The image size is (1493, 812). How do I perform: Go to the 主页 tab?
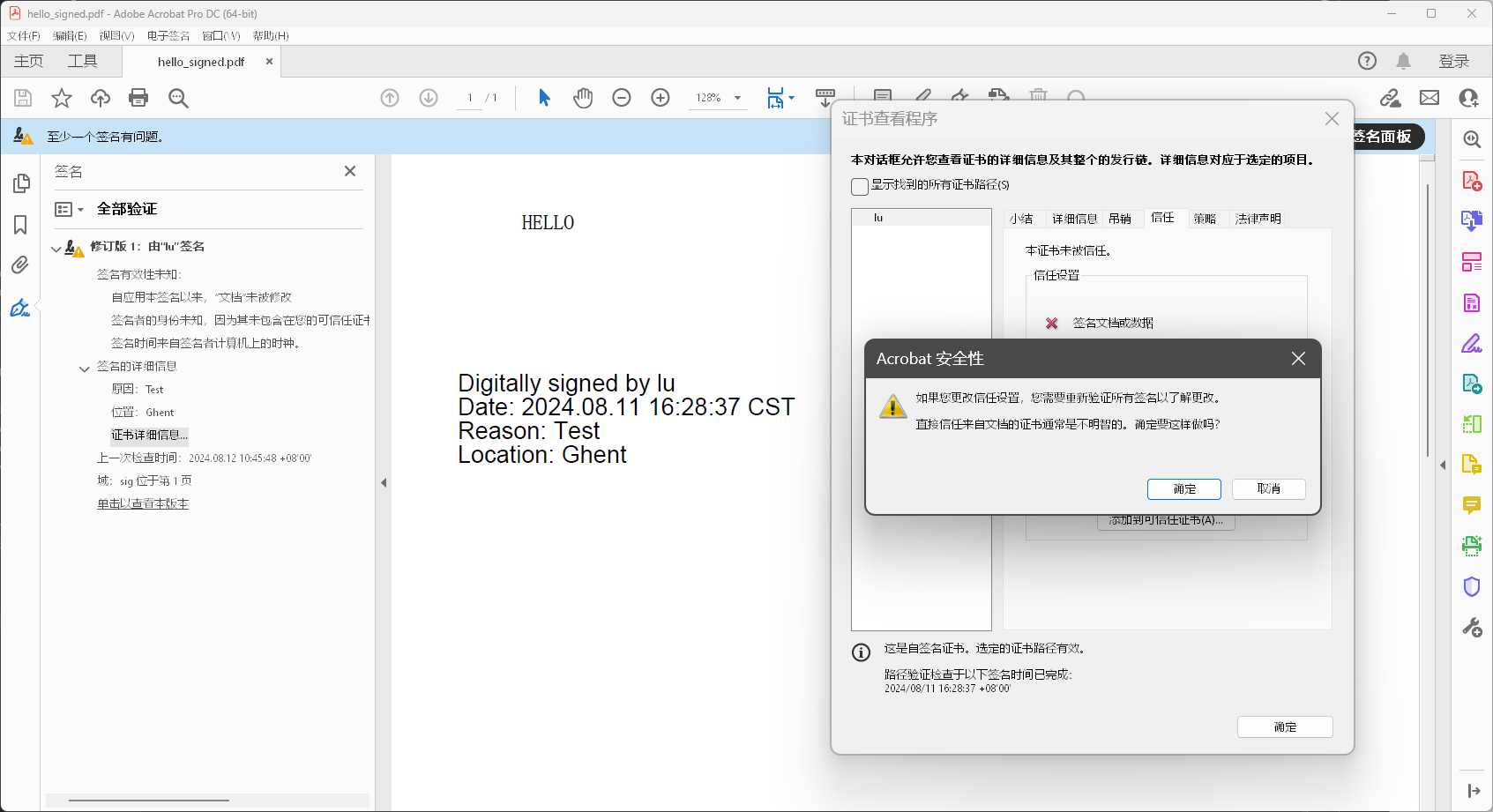(28, 61)
